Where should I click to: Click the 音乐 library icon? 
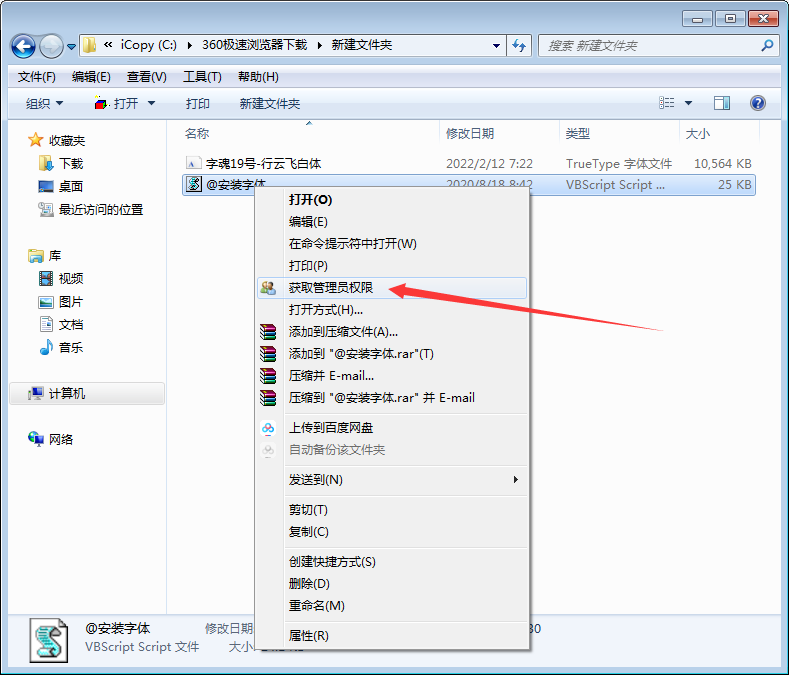coord(46,348)
